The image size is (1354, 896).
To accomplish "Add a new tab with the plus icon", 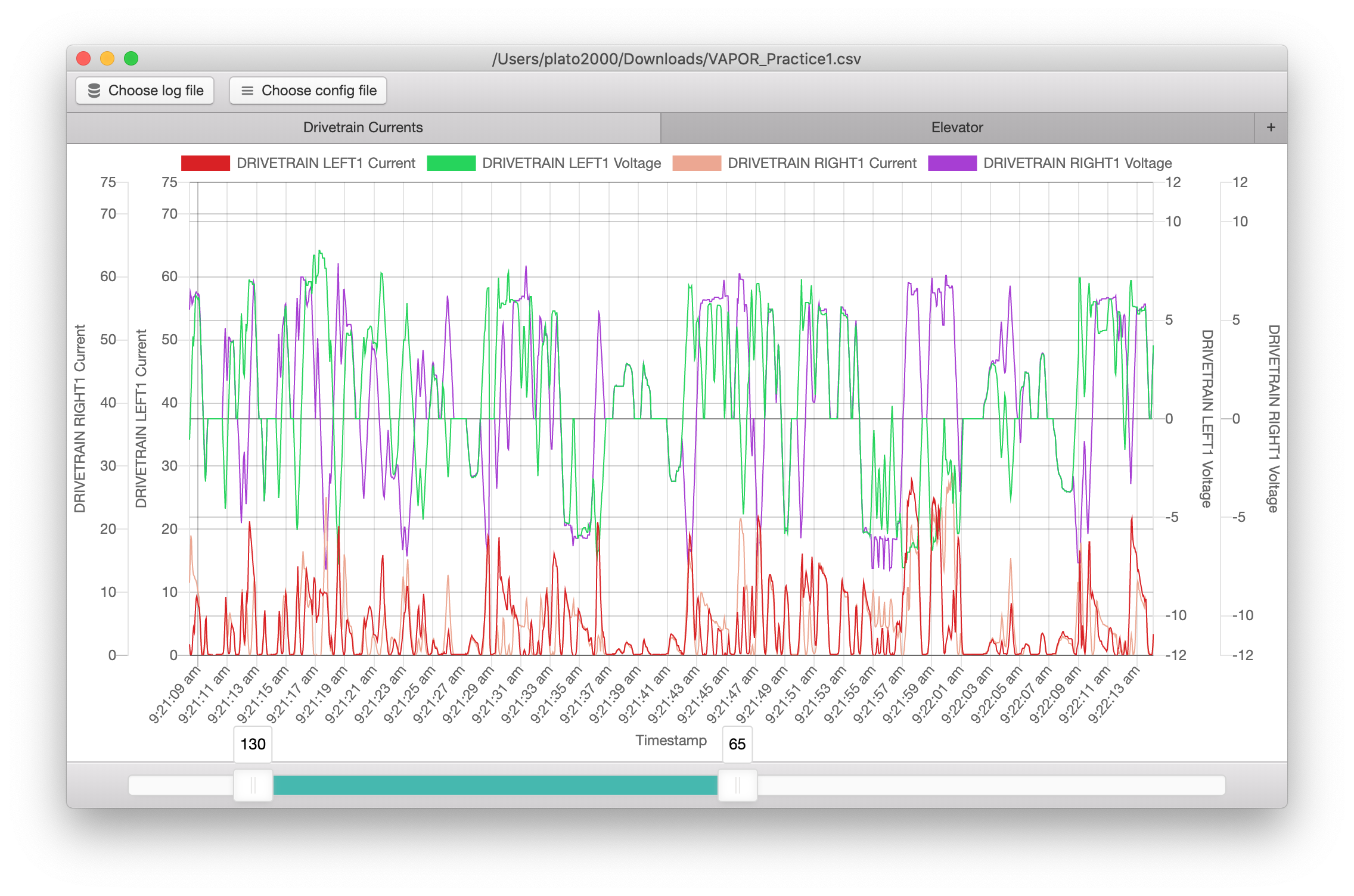I will (x=1271, y=127).
